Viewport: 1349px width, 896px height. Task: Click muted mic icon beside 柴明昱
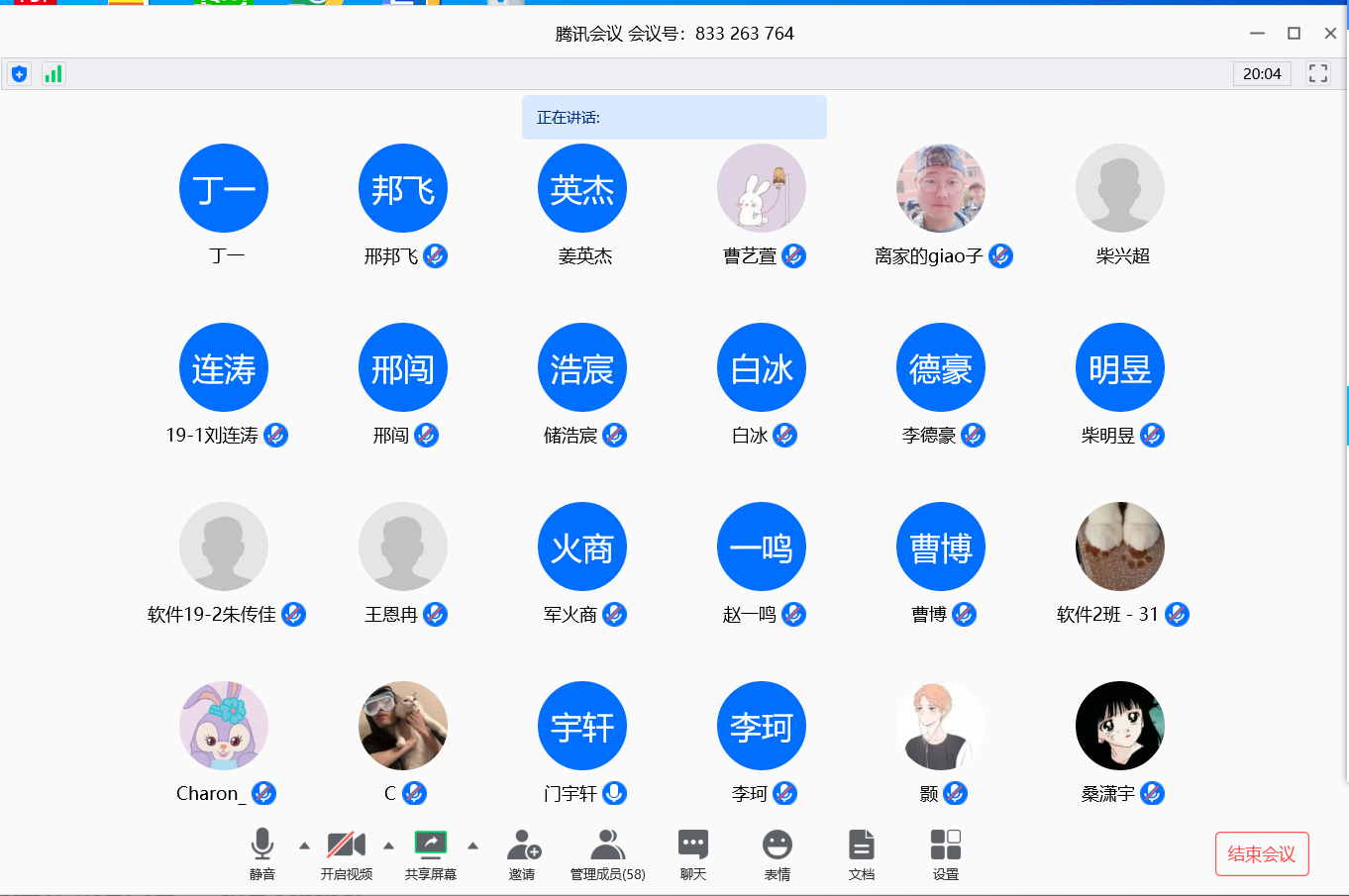[x=1153, y=436]
